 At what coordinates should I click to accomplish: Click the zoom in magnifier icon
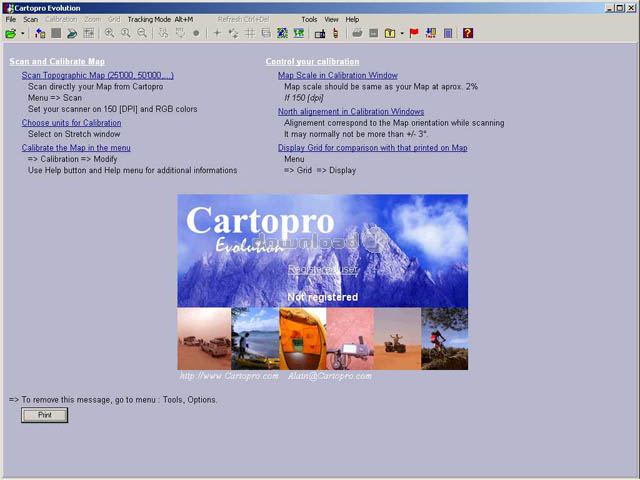click(109, 33)
